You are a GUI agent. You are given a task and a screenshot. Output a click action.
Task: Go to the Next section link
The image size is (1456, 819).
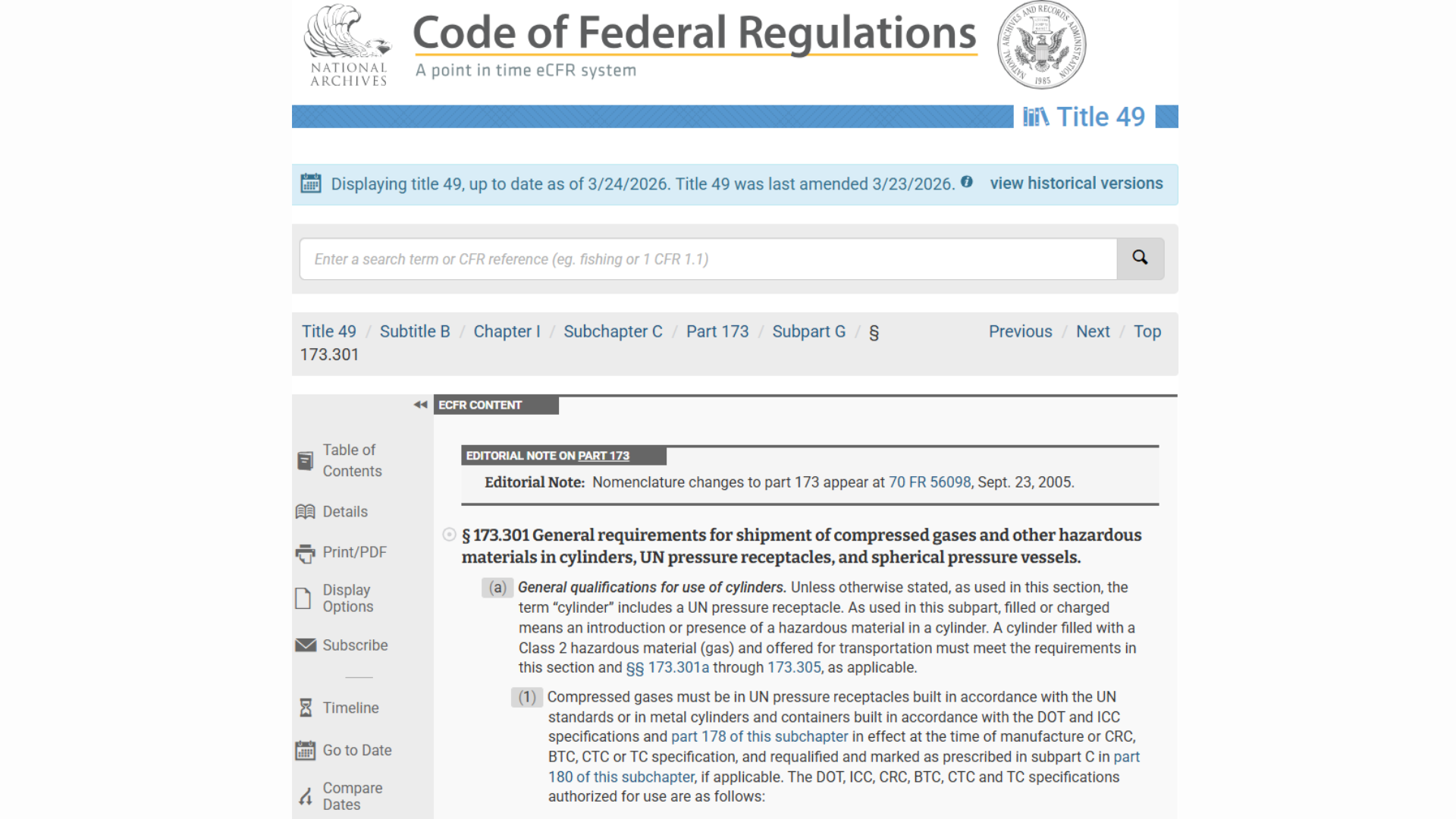pos(1092,331)
